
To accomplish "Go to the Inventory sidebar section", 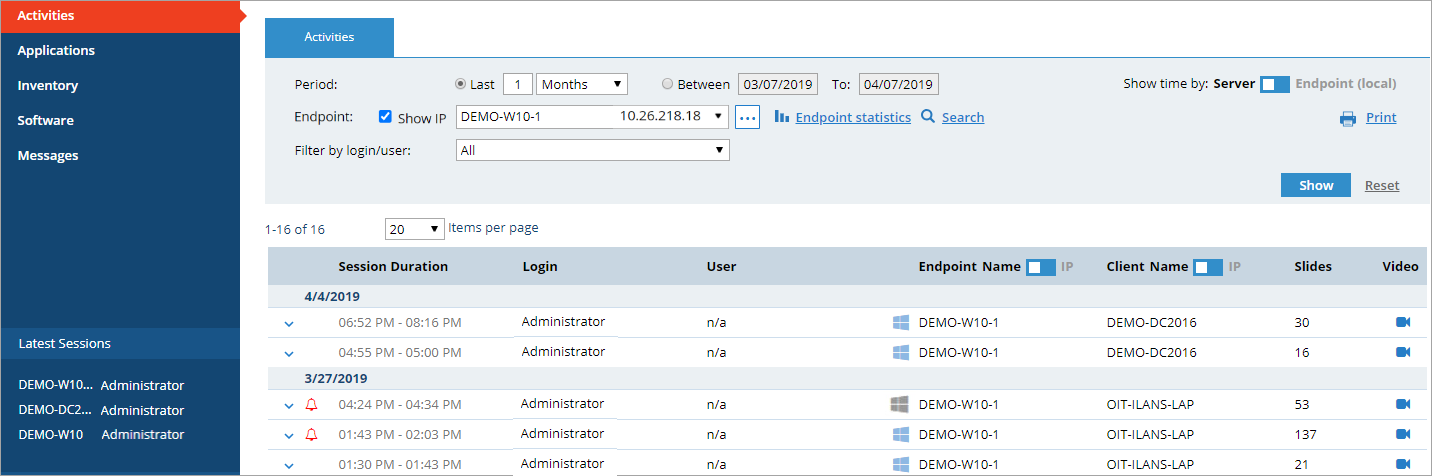I will [47, 85].
